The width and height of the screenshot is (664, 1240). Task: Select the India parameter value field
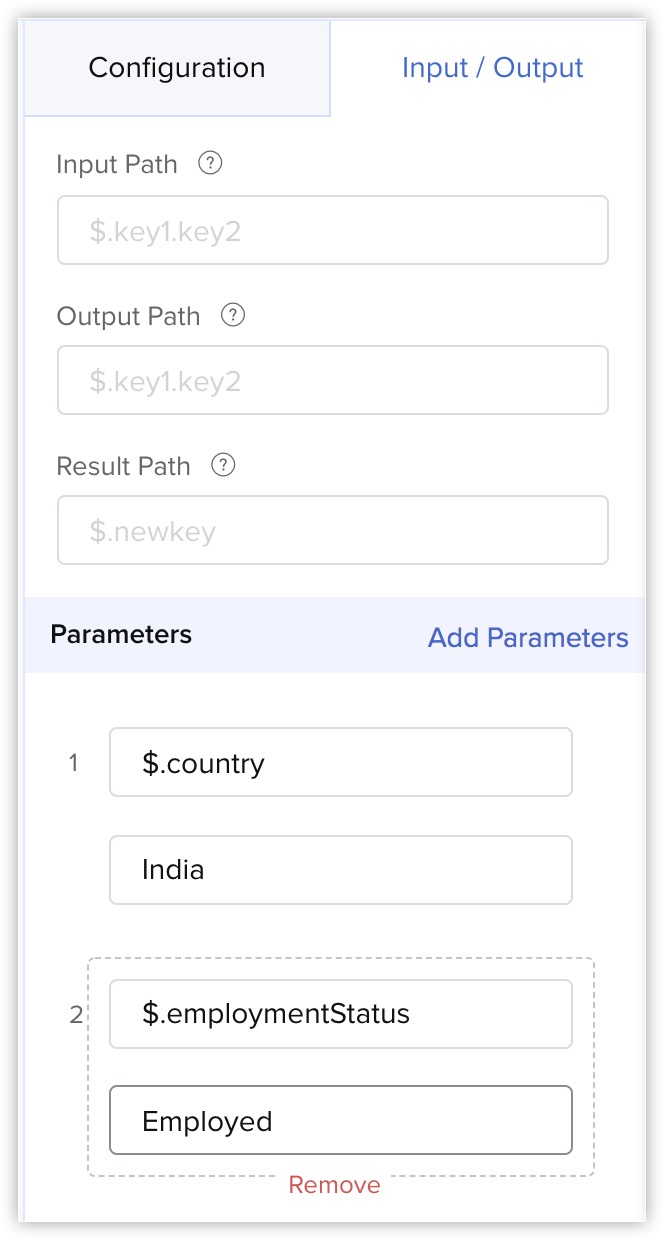click(341, 870)
